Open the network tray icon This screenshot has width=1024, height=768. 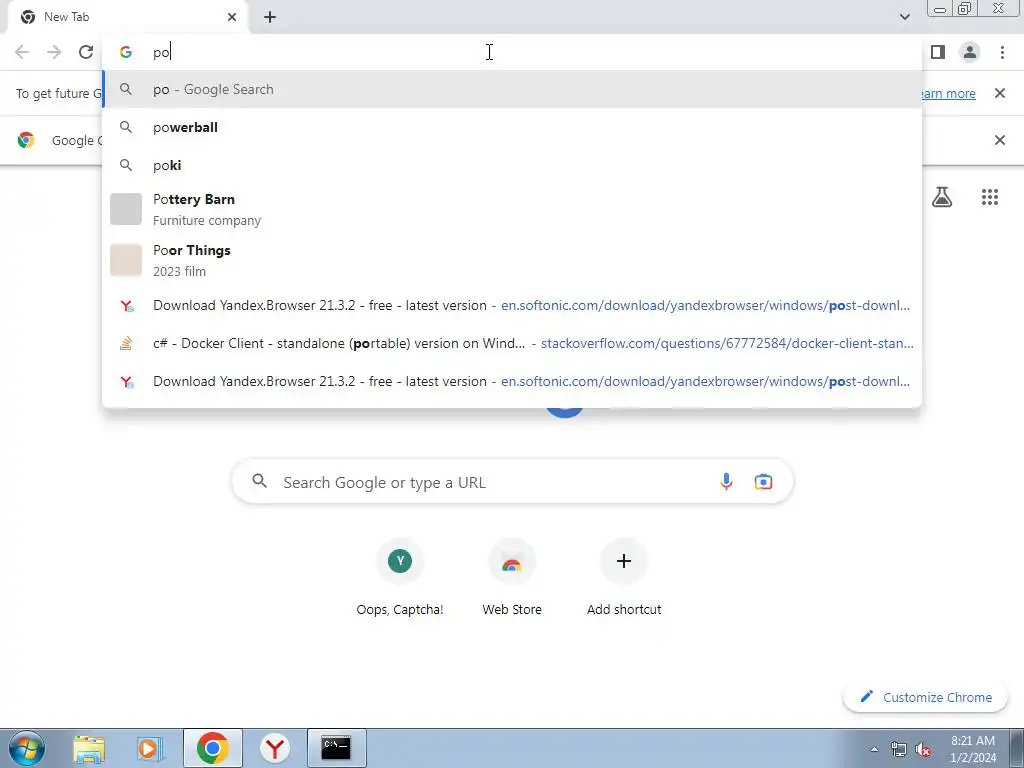(x=899, y=750)
